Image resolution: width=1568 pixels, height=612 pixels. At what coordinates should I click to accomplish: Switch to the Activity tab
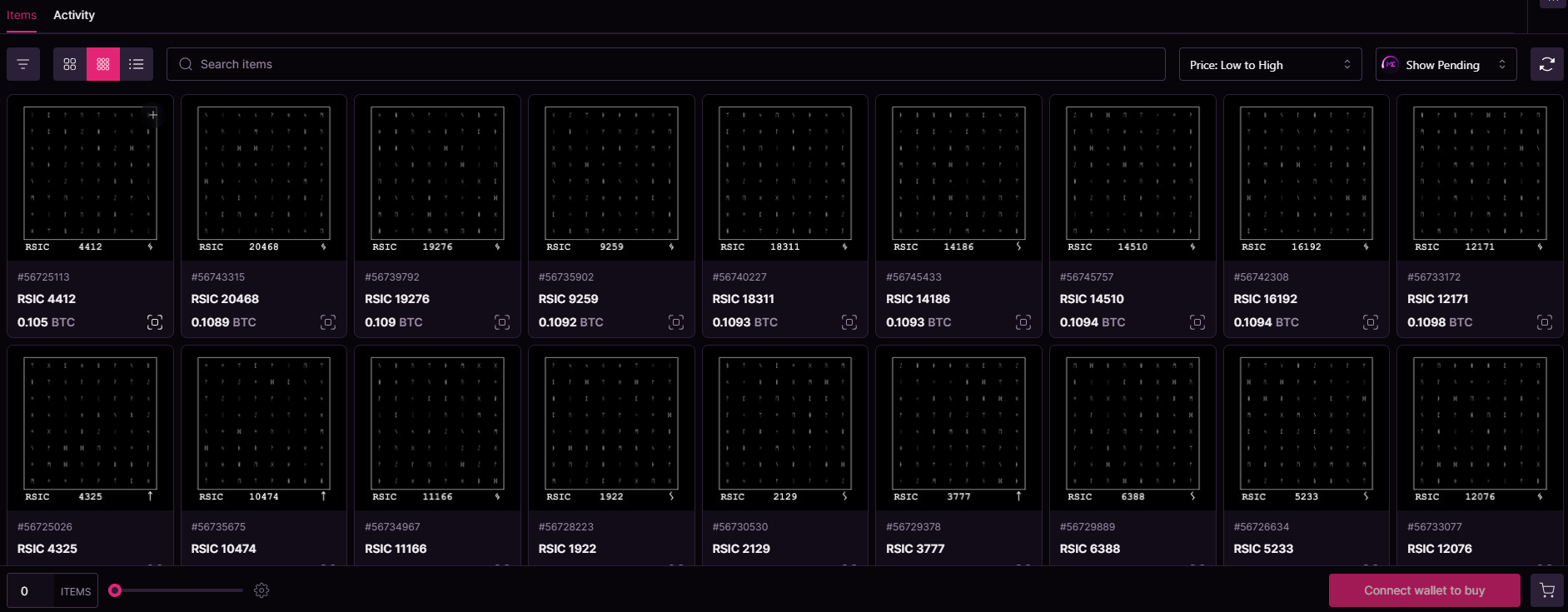click(x=74, y=15)
